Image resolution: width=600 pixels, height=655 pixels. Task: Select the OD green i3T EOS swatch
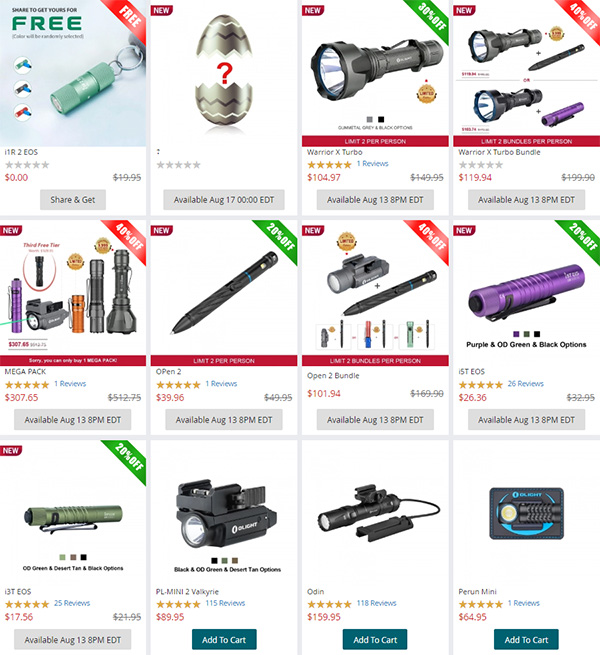point(62,557)
